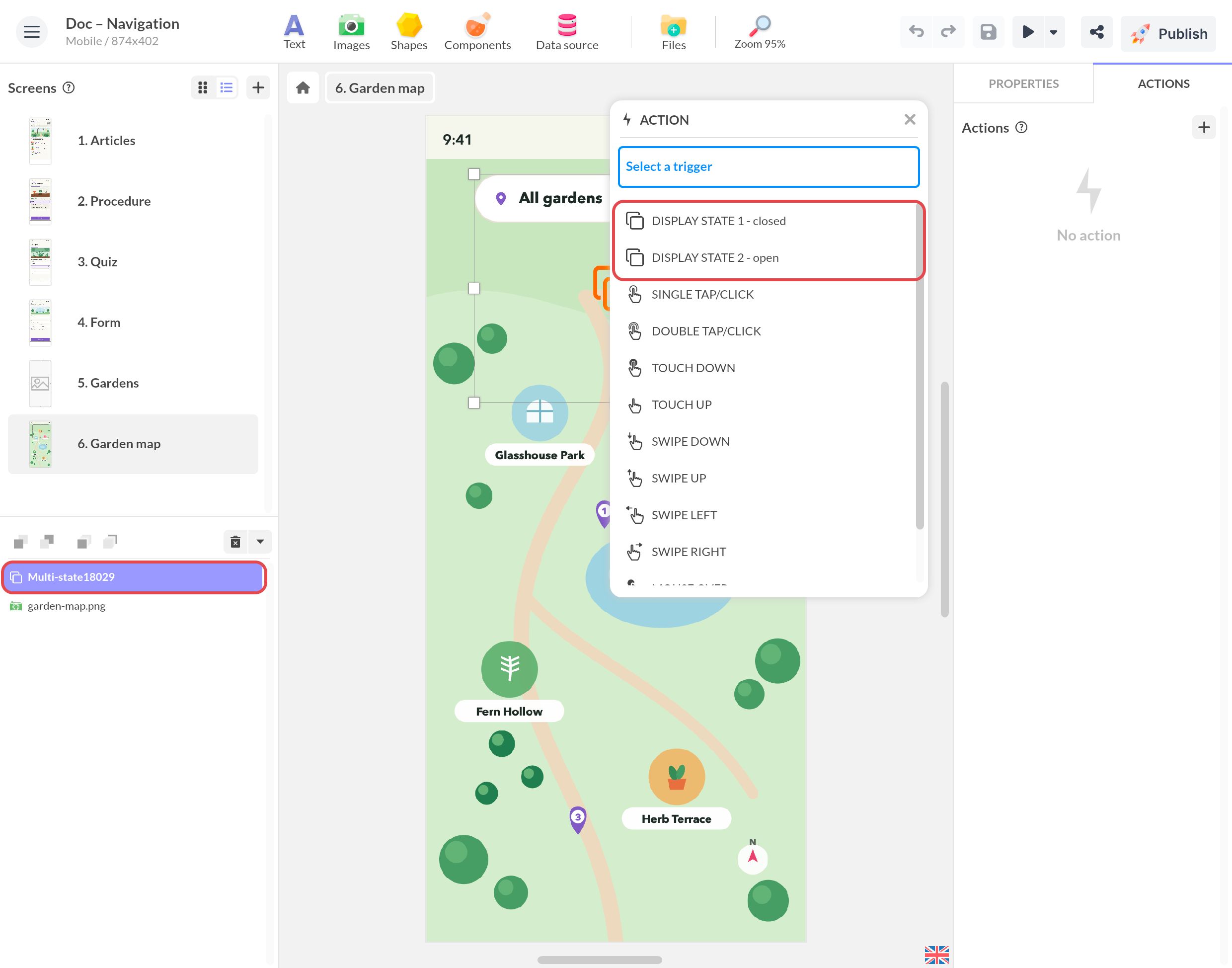Viewport: 1232px width, 968px height.
Task: Go to the home screen breadcrumb
Action: coord(303,88)
